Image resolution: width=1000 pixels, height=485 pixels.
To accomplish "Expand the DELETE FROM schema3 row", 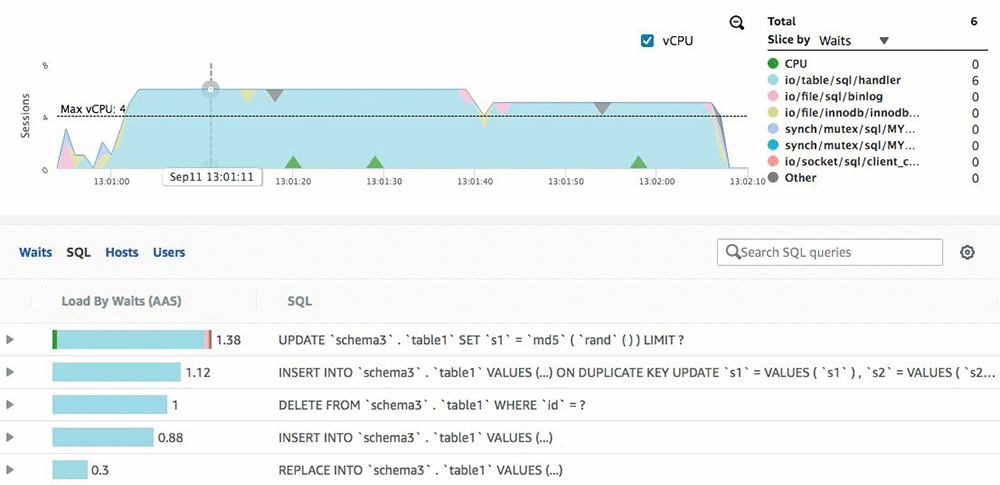I will [10, 405].
